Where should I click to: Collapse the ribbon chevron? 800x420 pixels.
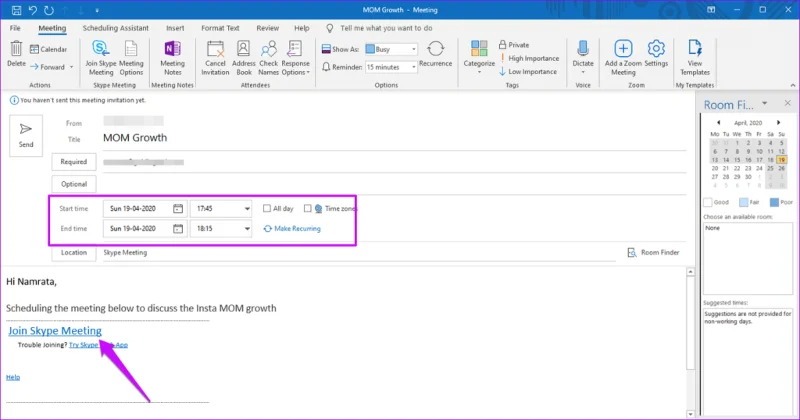click(792, 85)
